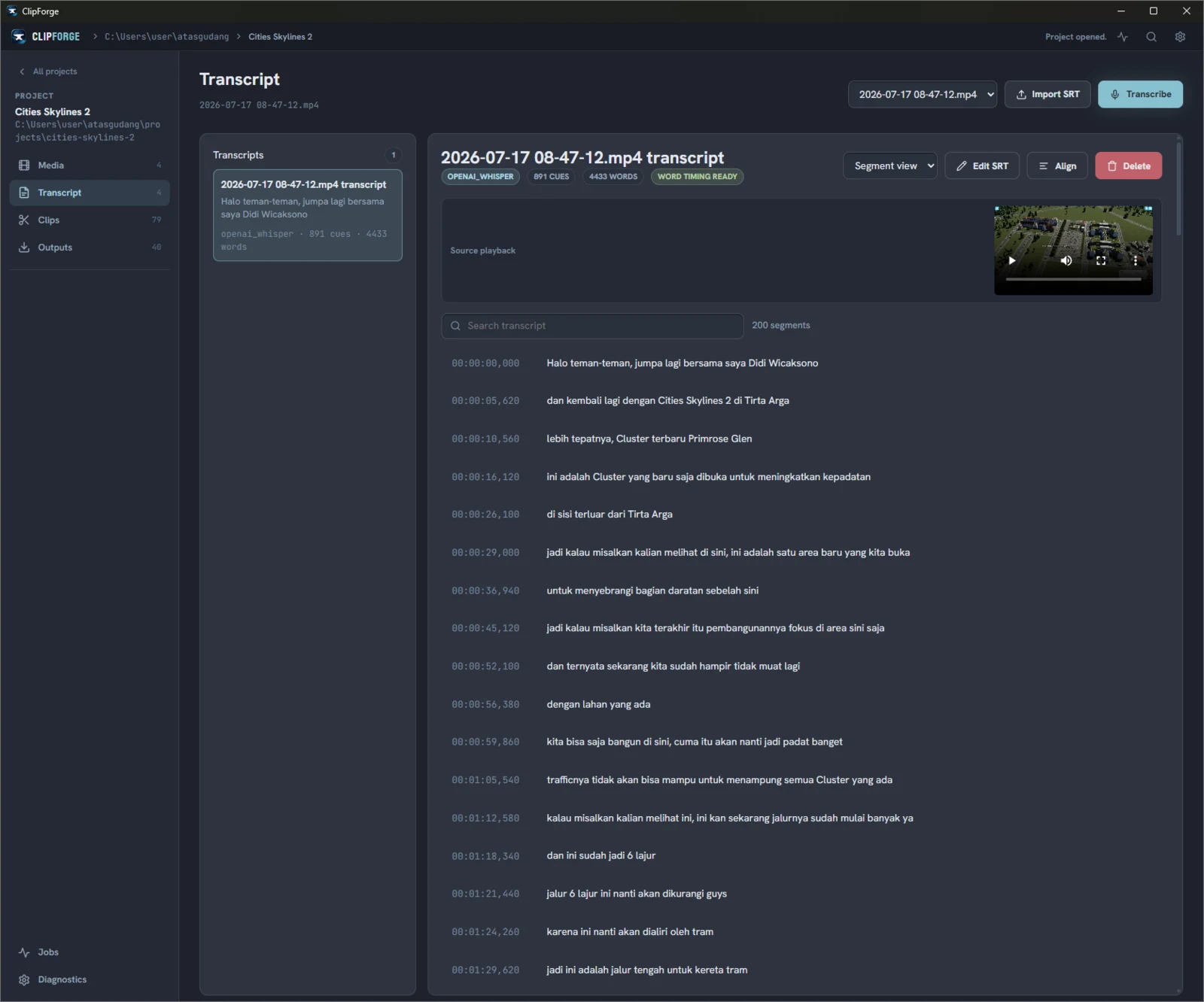Enter fullscreen for source video
The image size is (1204, 1002).
point(1101,260)
